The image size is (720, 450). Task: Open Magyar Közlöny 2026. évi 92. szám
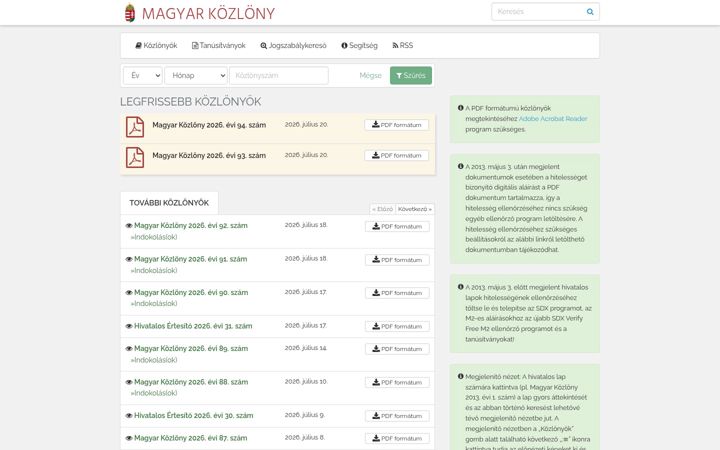(191, 225)
